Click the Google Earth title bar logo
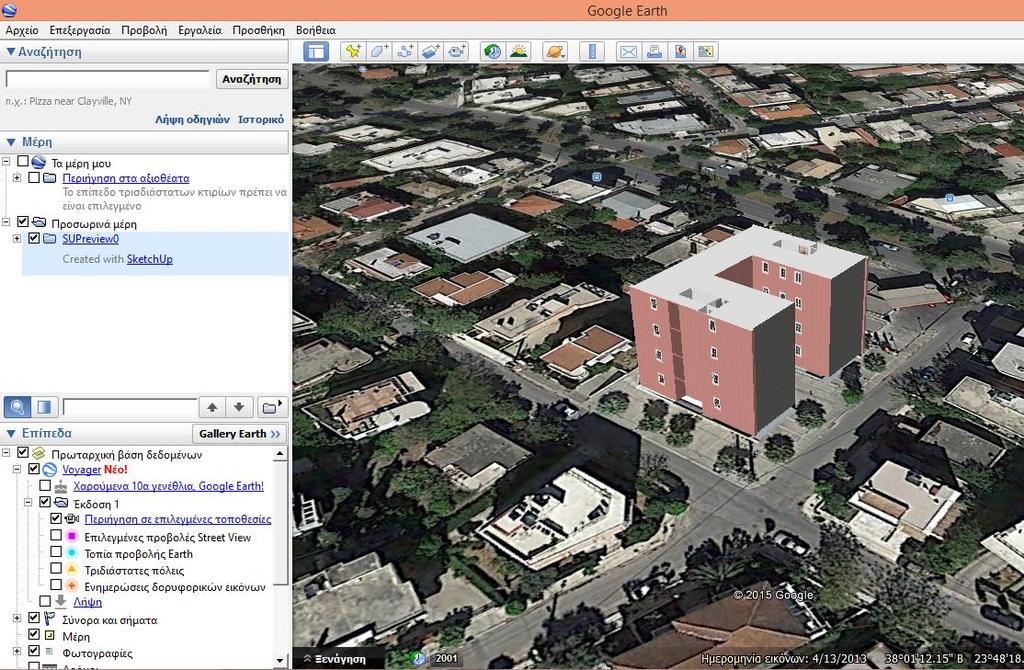 tap(9, 10)
